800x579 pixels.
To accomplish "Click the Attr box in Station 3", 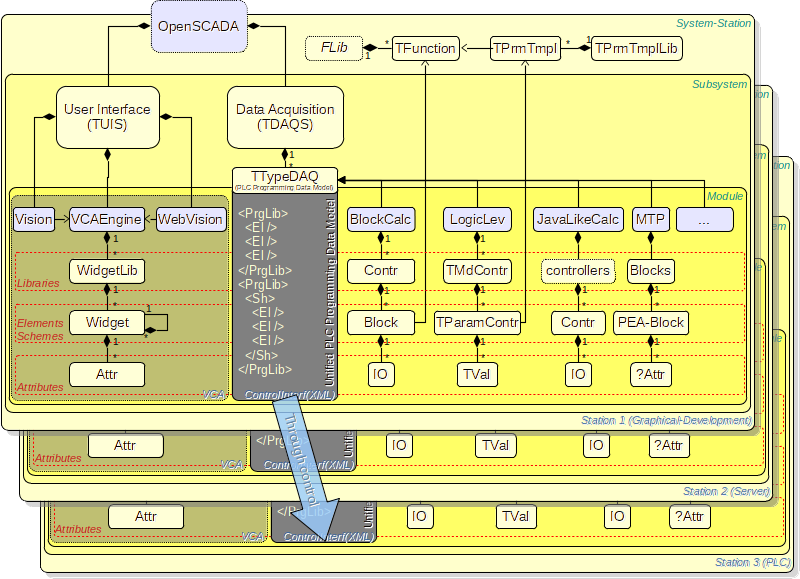I will [146, 516].
